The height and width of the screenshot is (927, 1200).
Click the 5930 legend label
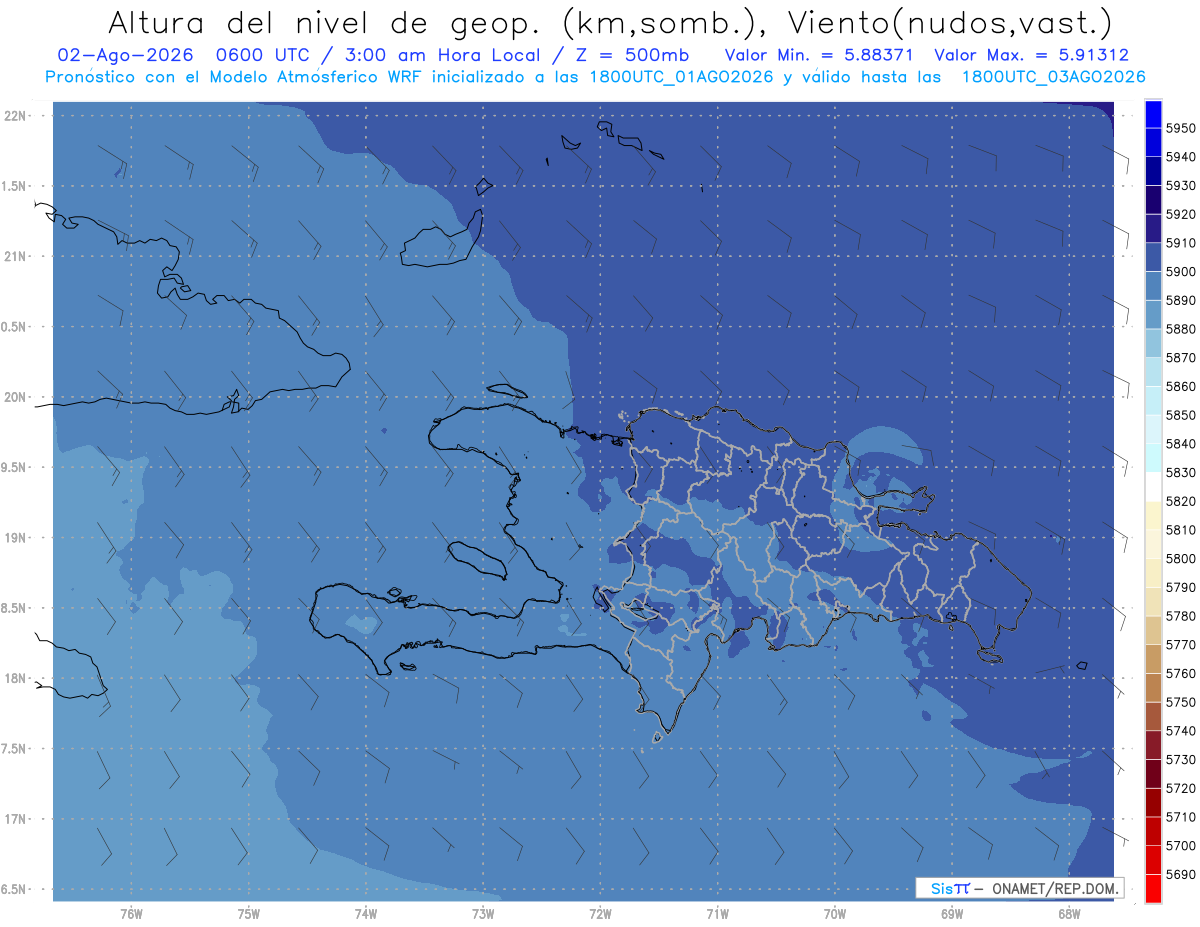pyautogui.click(x=1181, y=185)
